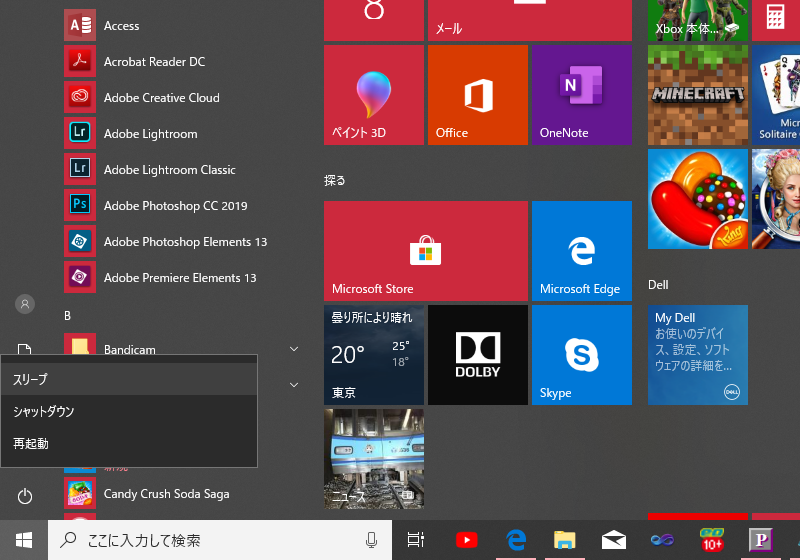Click the Dell group heading
800x560 pixels.
[x=658, y=285]
